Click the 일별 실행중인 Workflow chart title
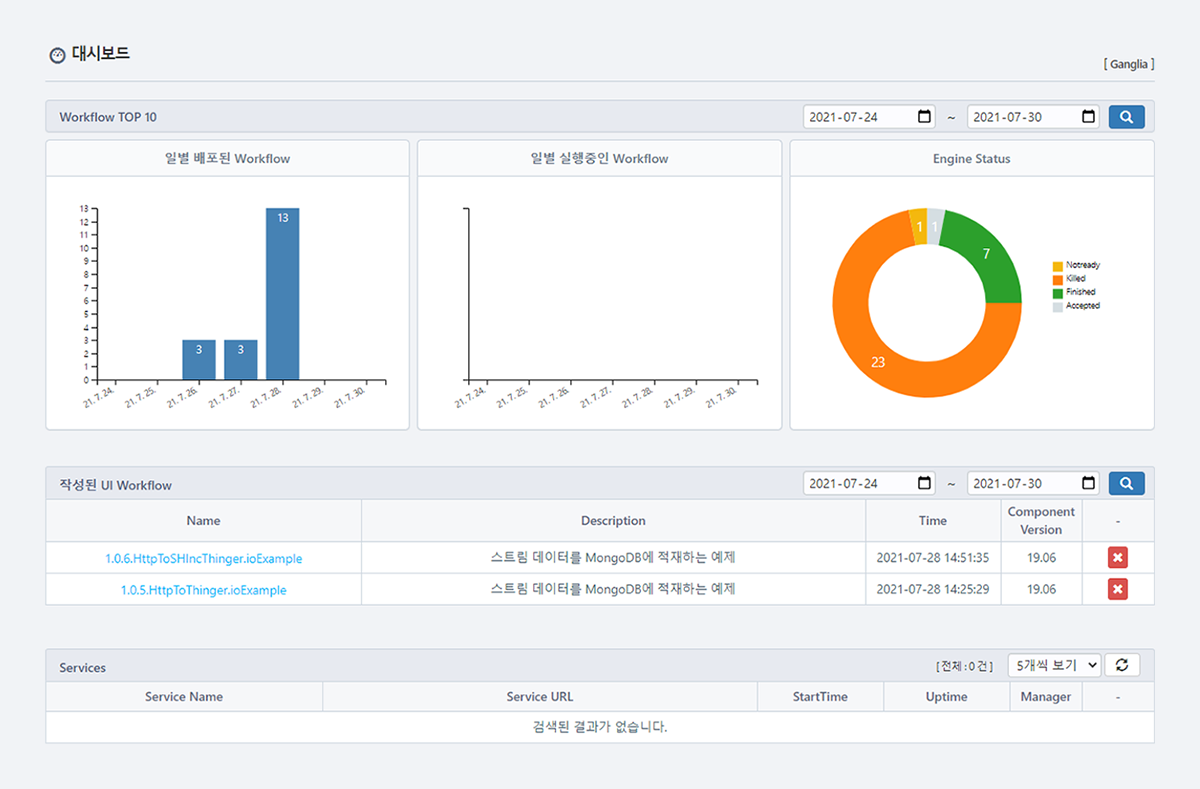 coord(600,159)
